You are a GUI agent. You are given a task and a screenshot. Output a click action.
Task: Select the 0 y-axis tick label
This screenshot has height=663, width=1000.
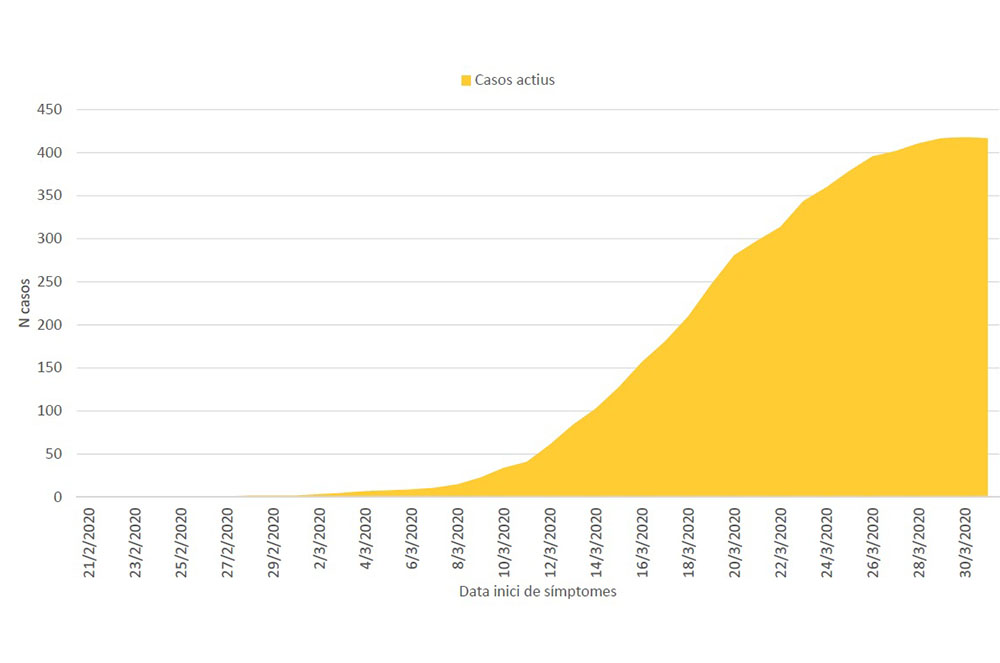[59, 497]
